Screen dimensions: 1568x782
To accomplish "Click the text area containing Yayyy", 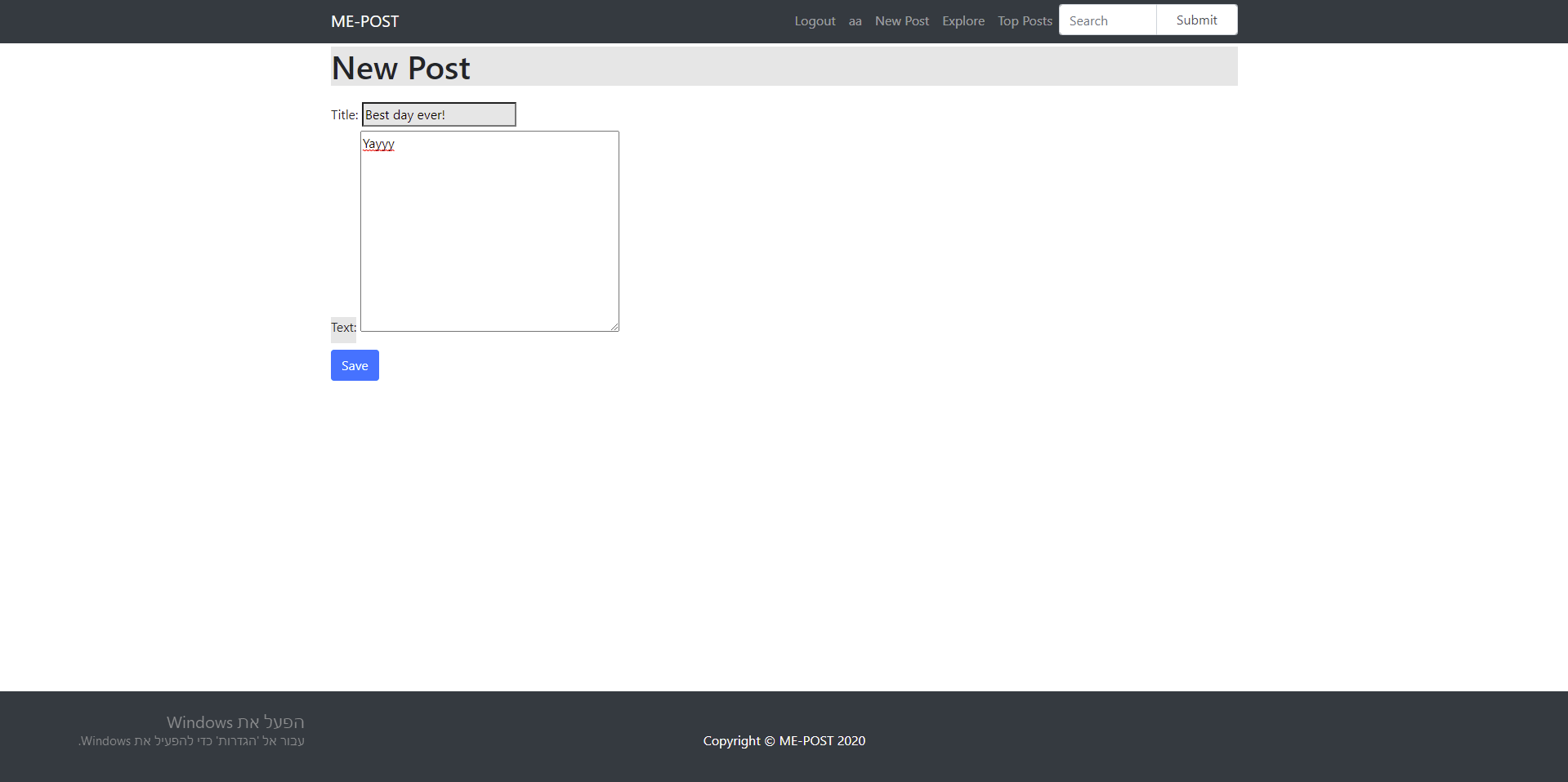I will (489, 231).
